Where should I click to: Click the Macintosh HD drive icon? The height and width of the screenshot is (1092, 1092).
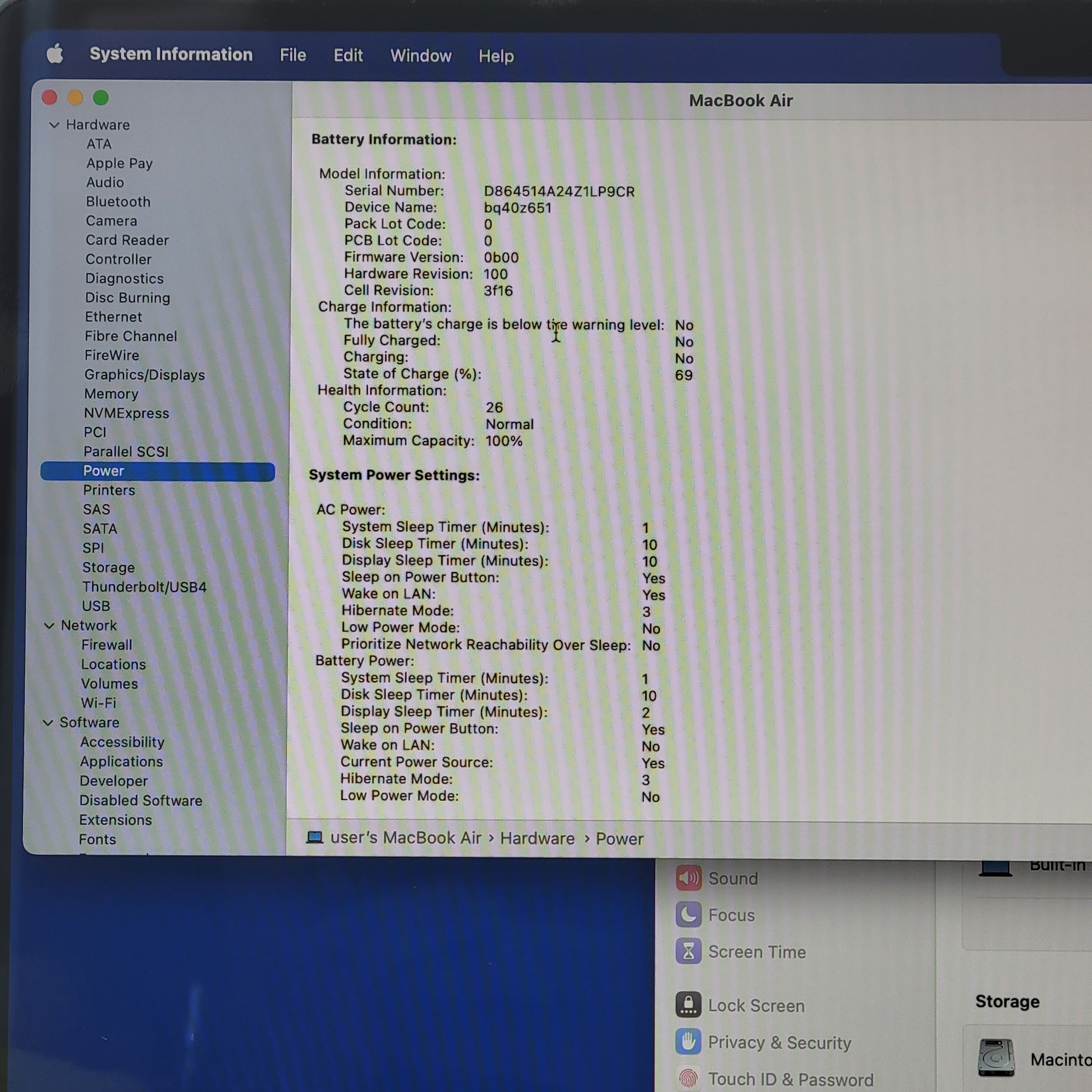pos(996,1058)
